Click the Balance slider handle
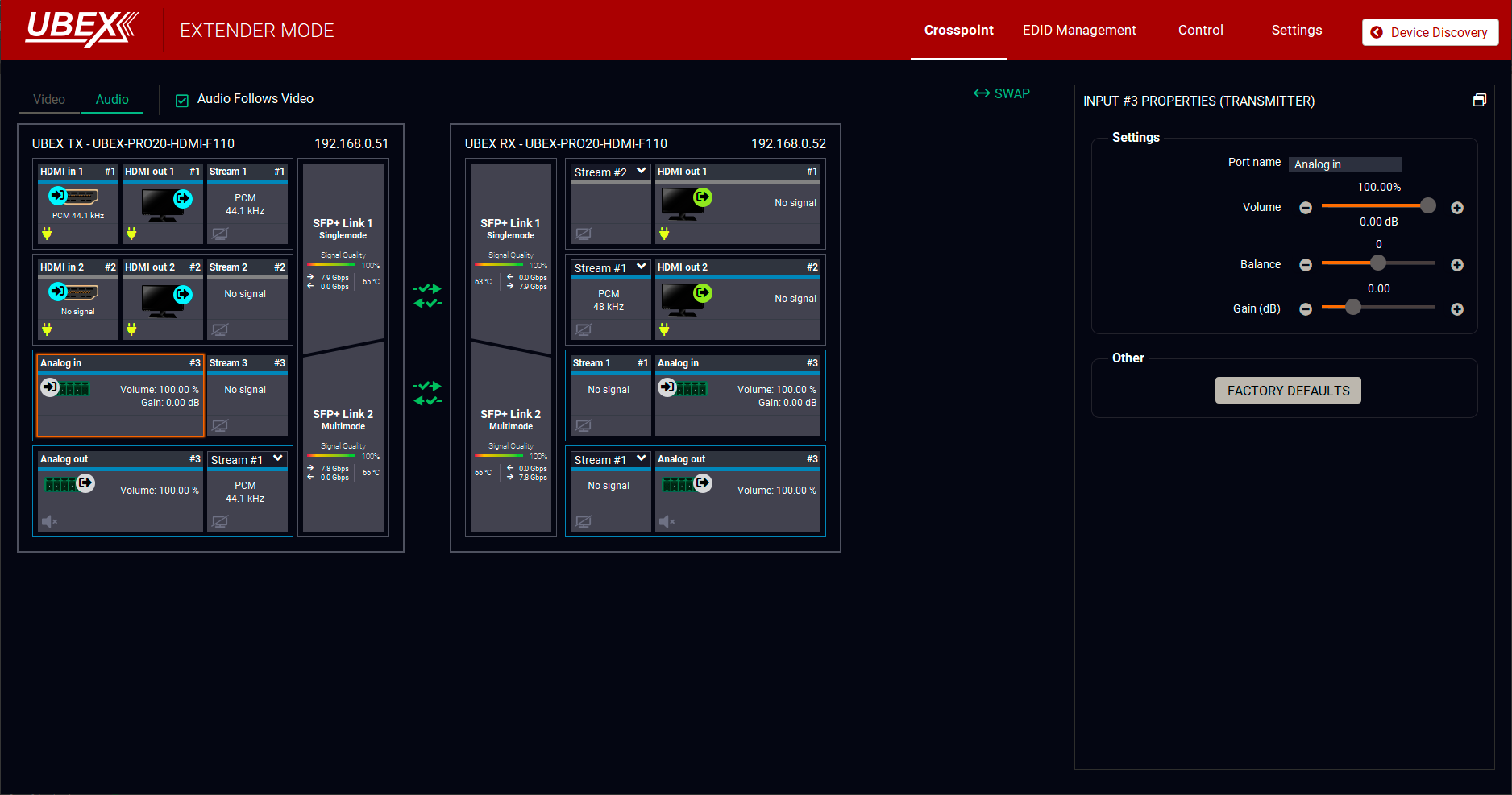 click(x=1378, y=263)
